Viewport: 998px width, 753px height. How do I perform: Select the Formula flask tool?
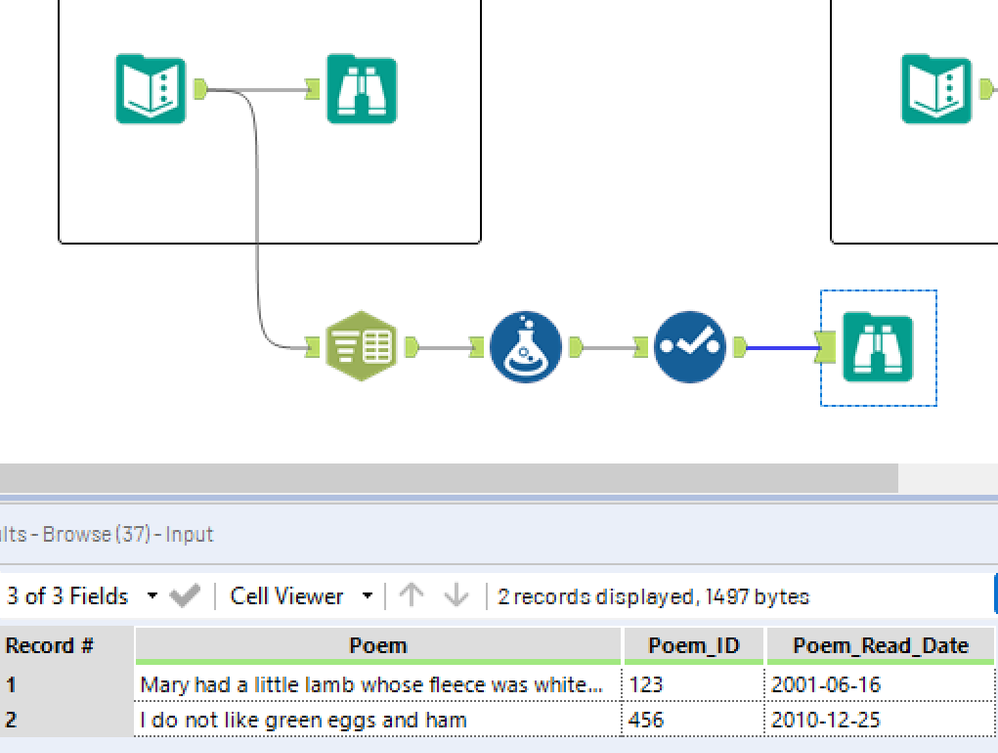[x=526, y=347]
